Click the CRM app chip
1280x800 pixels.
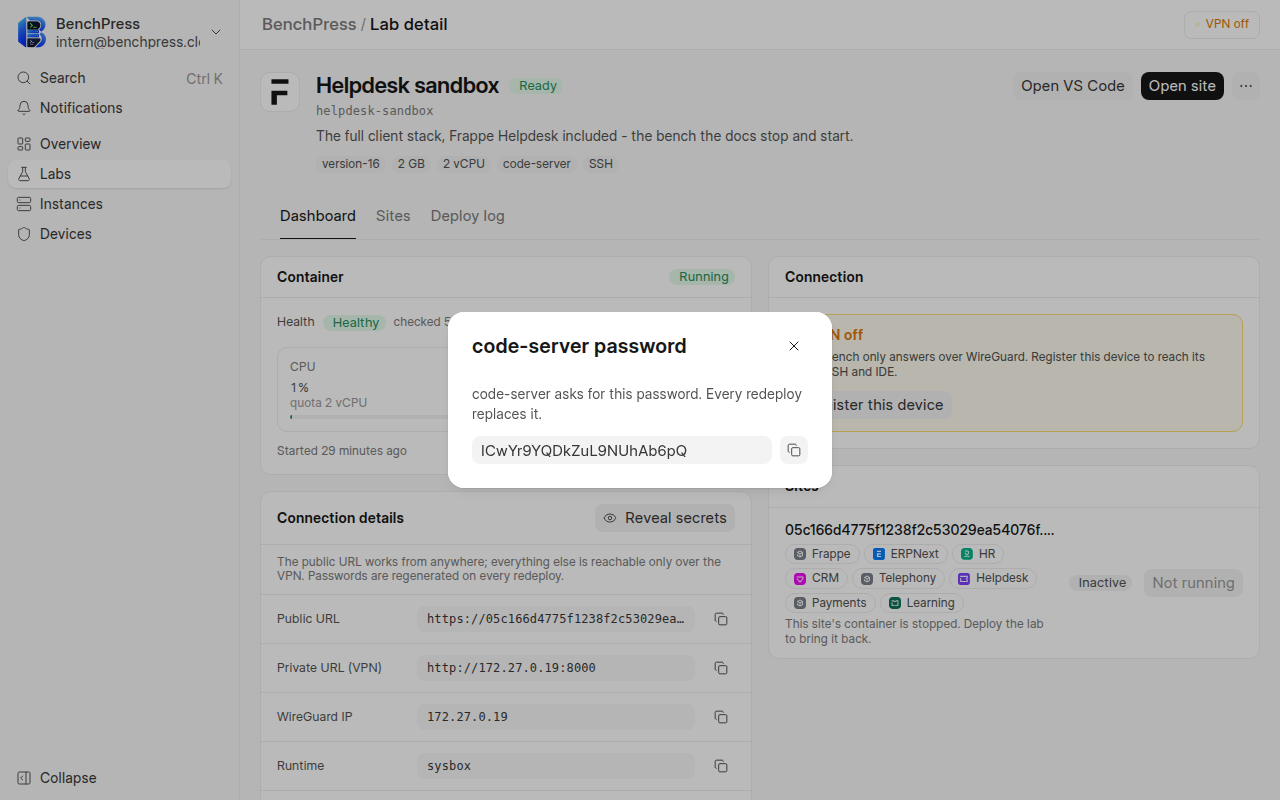click(816, 578)
